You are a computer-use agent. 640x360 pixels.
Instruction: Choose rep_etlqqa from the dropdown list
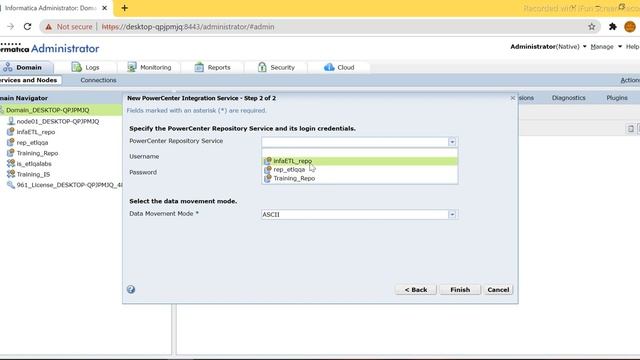click(x=360, y=169)
